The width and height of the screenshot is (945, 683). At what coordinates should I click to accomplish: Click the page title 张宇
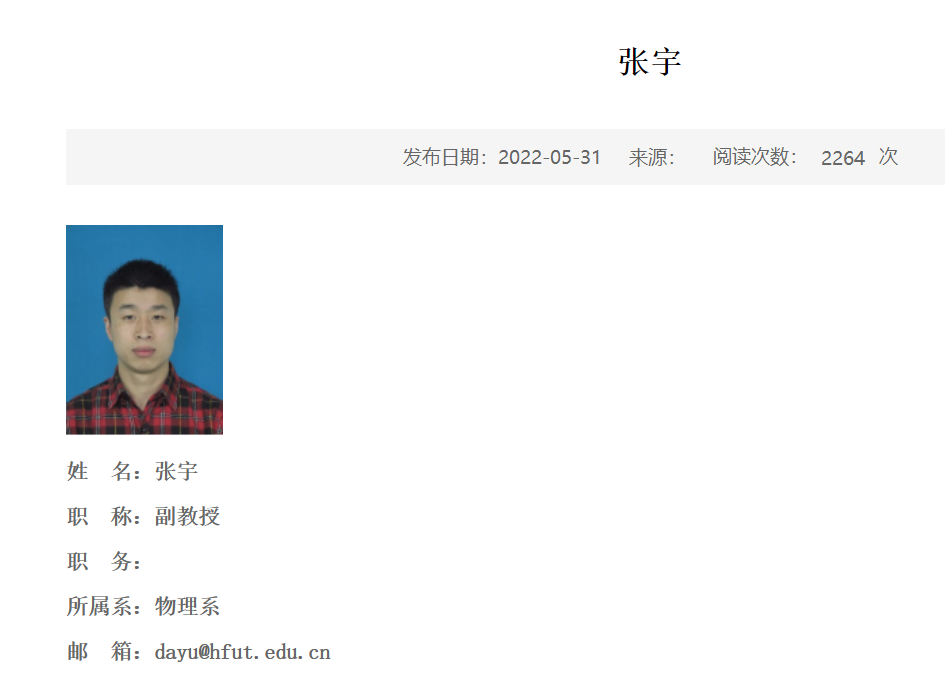pos(650,62)
